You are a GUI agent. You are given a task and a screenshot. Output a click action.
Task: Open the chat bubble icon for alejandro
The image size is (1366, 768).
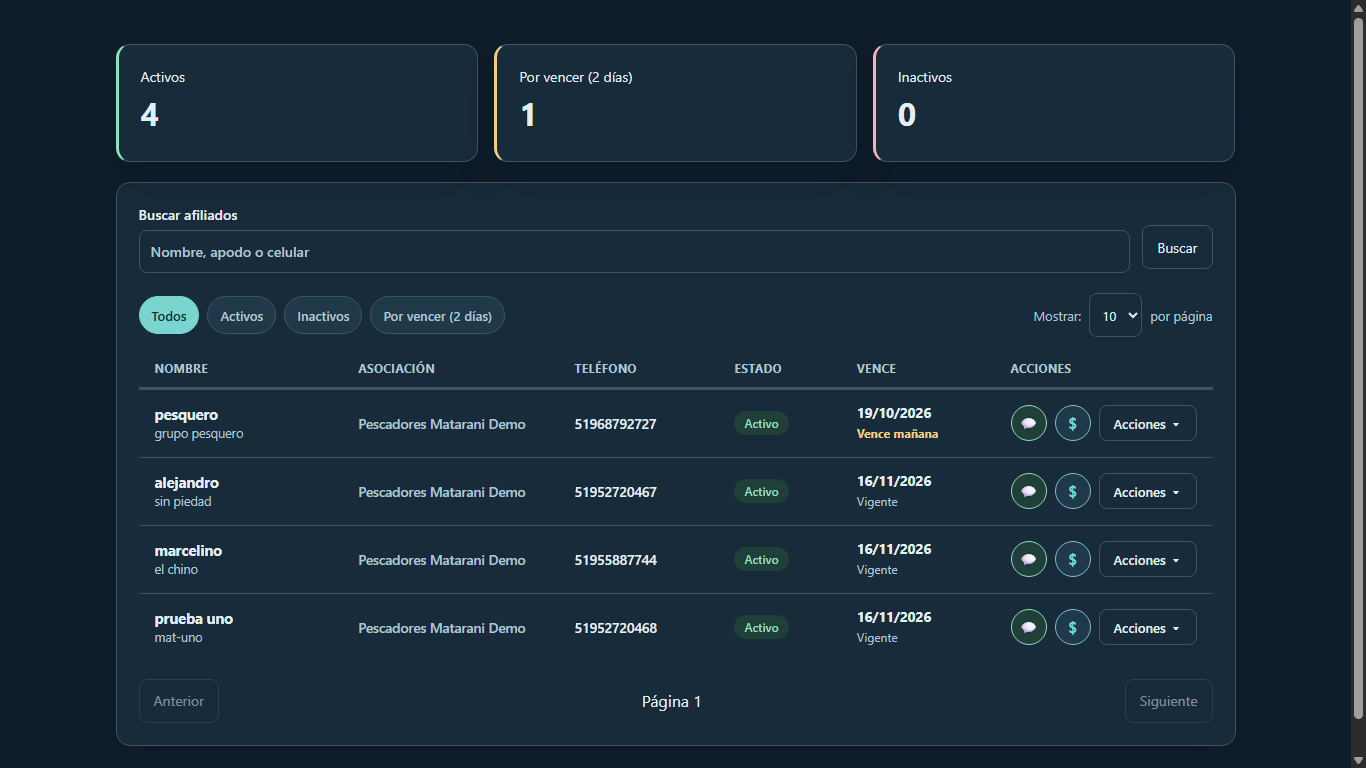1029,491
